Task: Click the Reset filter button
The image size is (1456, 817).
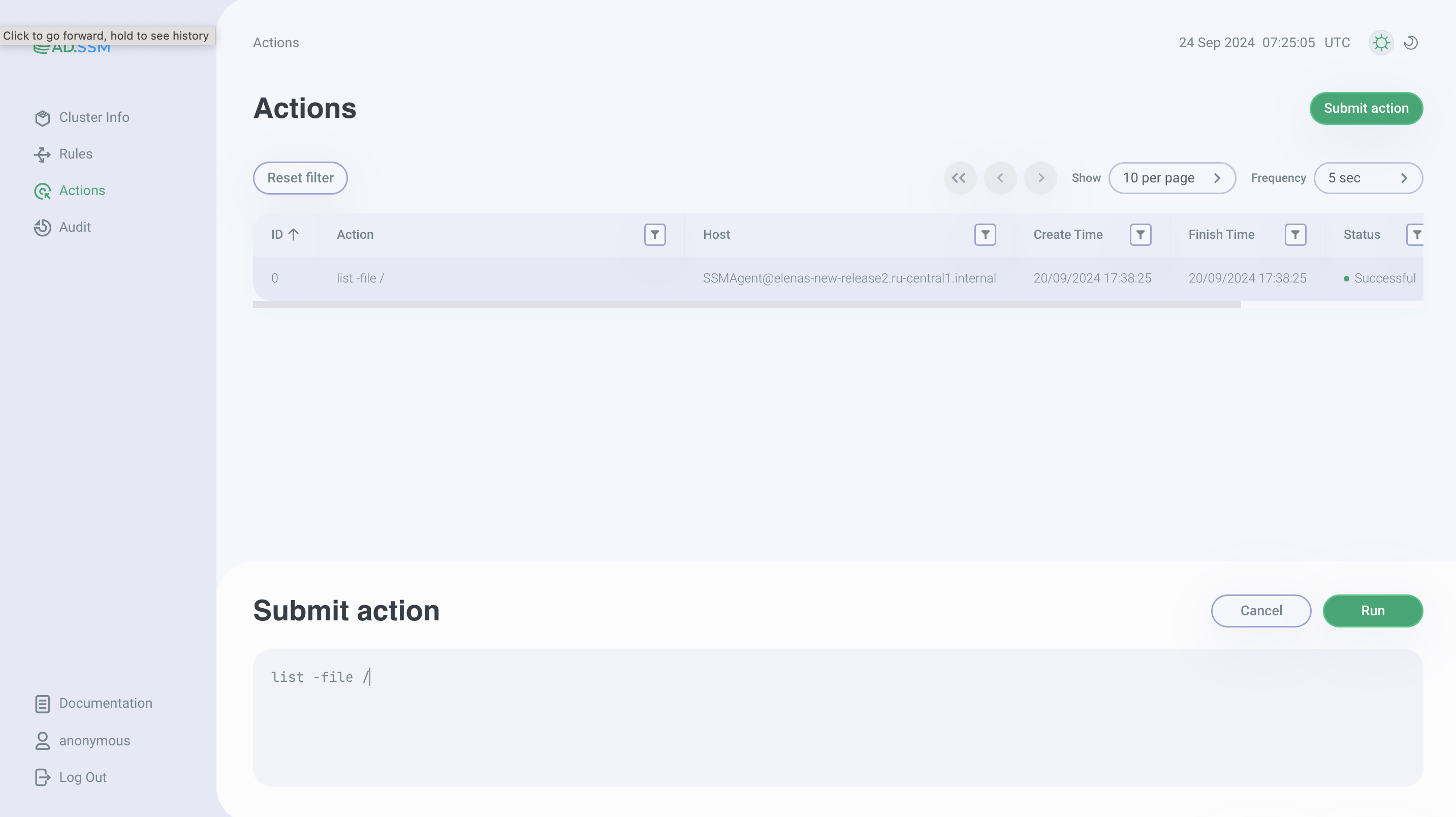Action: (300, 178)
